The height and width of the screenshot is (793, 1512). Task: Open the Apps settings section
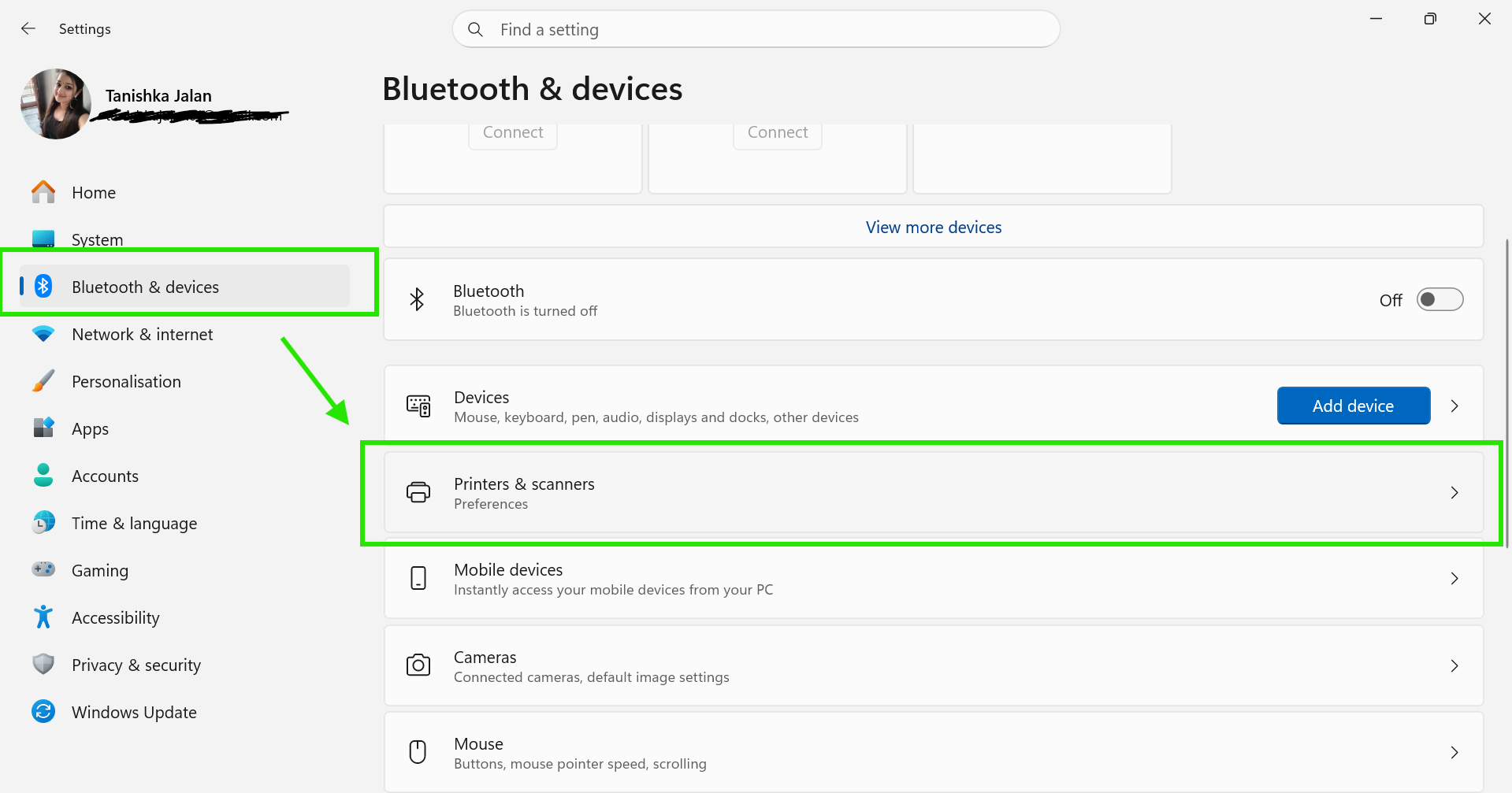pyautogui.click(x=185, y=428)
